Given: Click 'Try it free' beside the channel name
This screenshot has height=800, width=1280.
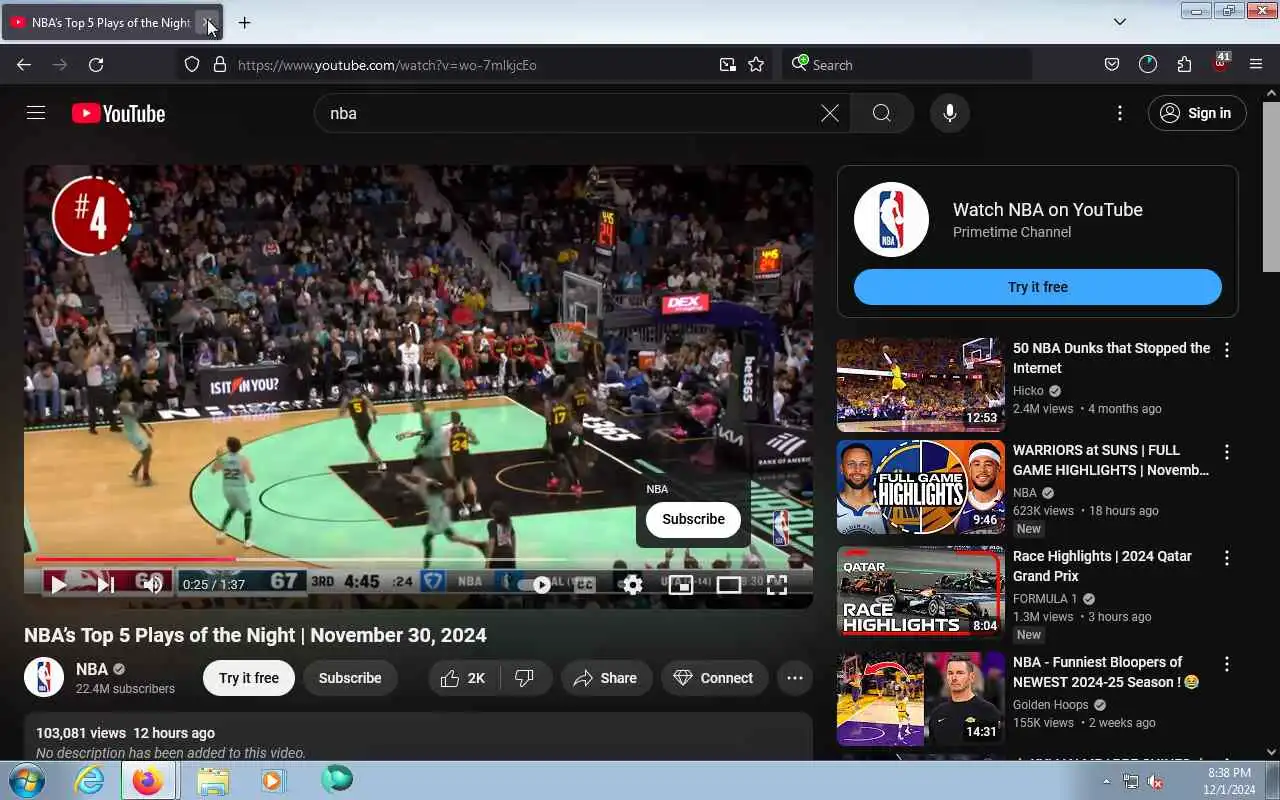Looking at the screenshot, I should point(249,678).
